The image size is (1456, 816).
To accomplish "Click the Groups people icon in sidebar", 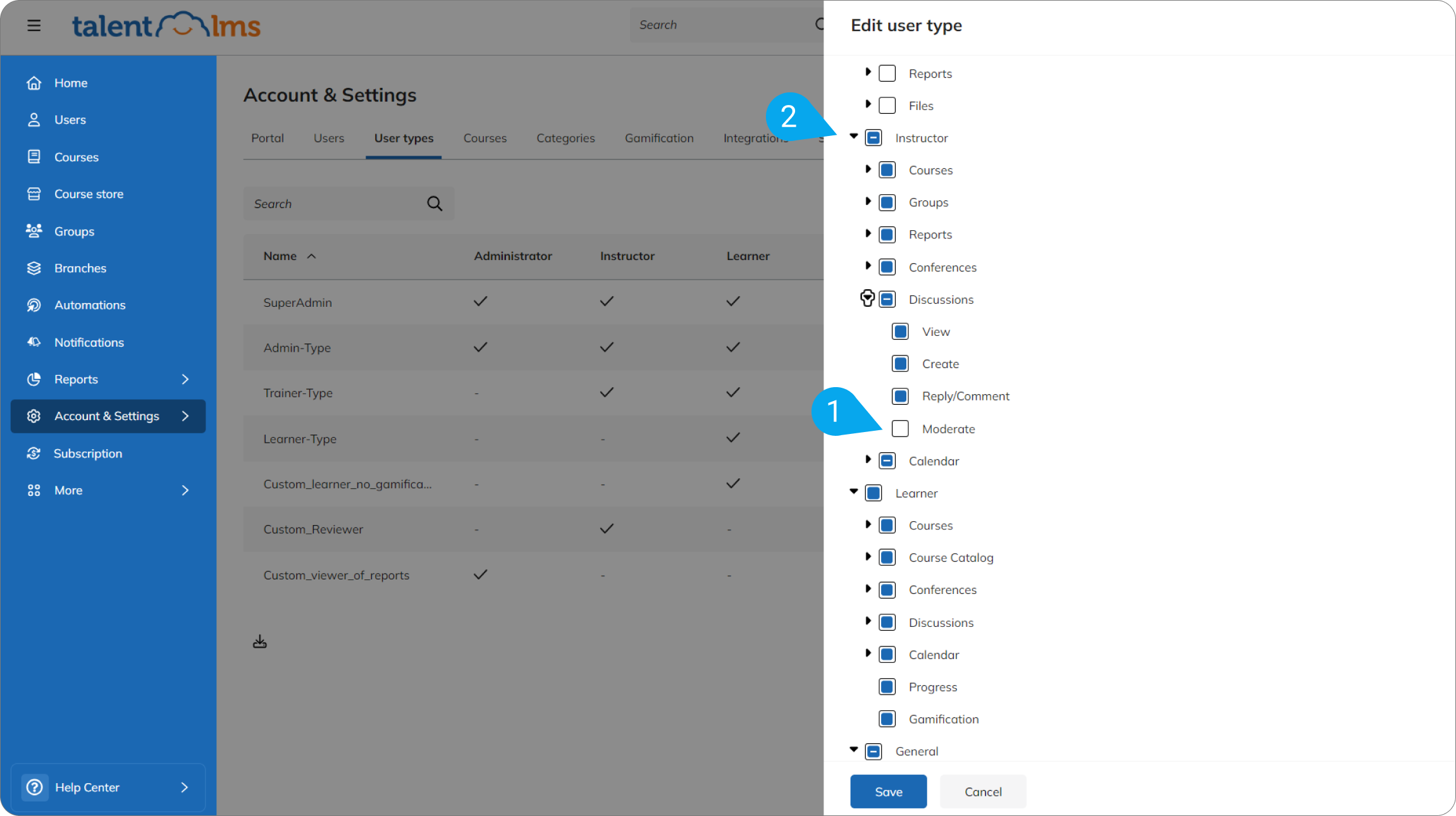I will [34, 231].
